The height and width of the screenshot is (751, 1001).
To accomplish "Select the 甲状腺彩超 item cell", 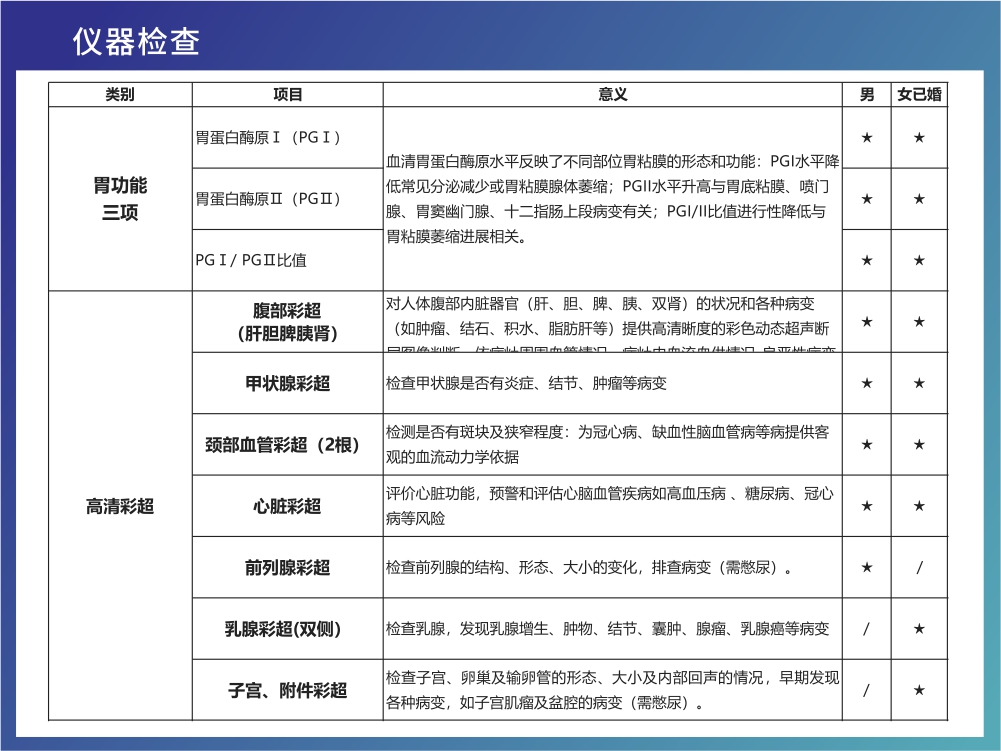I will [287, 383].
